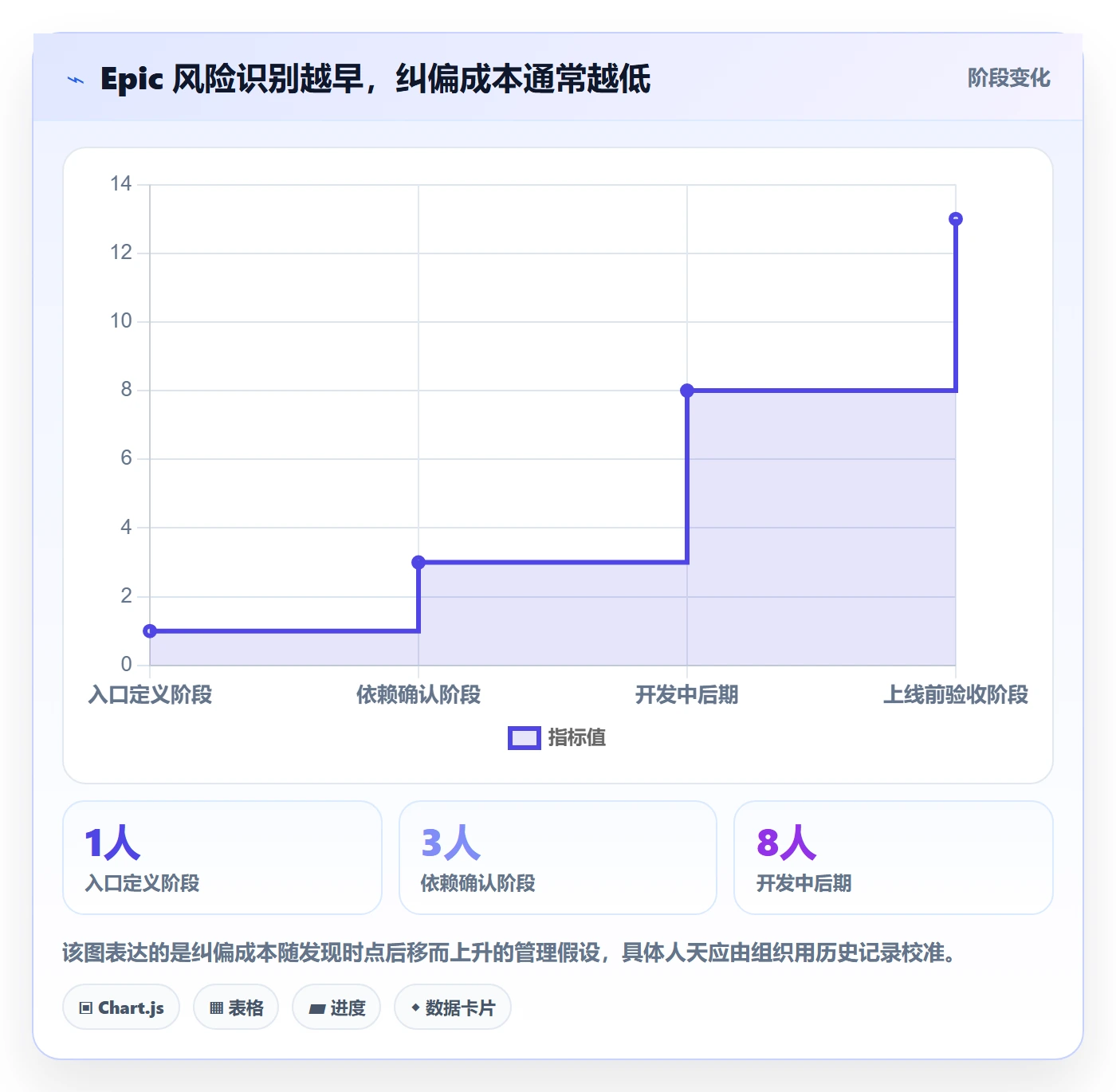
Task: Click the 上线前验收阶段 x-axis label
Action: tap(956, 695)
